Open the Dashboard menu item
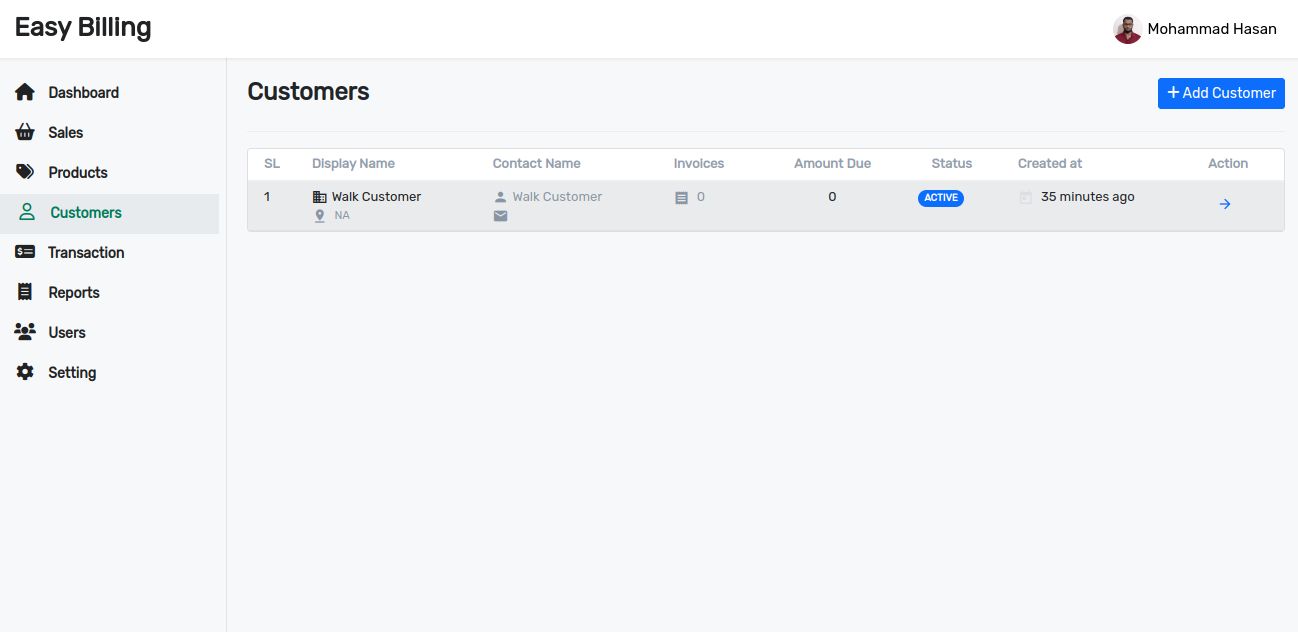This screenshot has height=632, width=1298. click(x=110, y=92)
